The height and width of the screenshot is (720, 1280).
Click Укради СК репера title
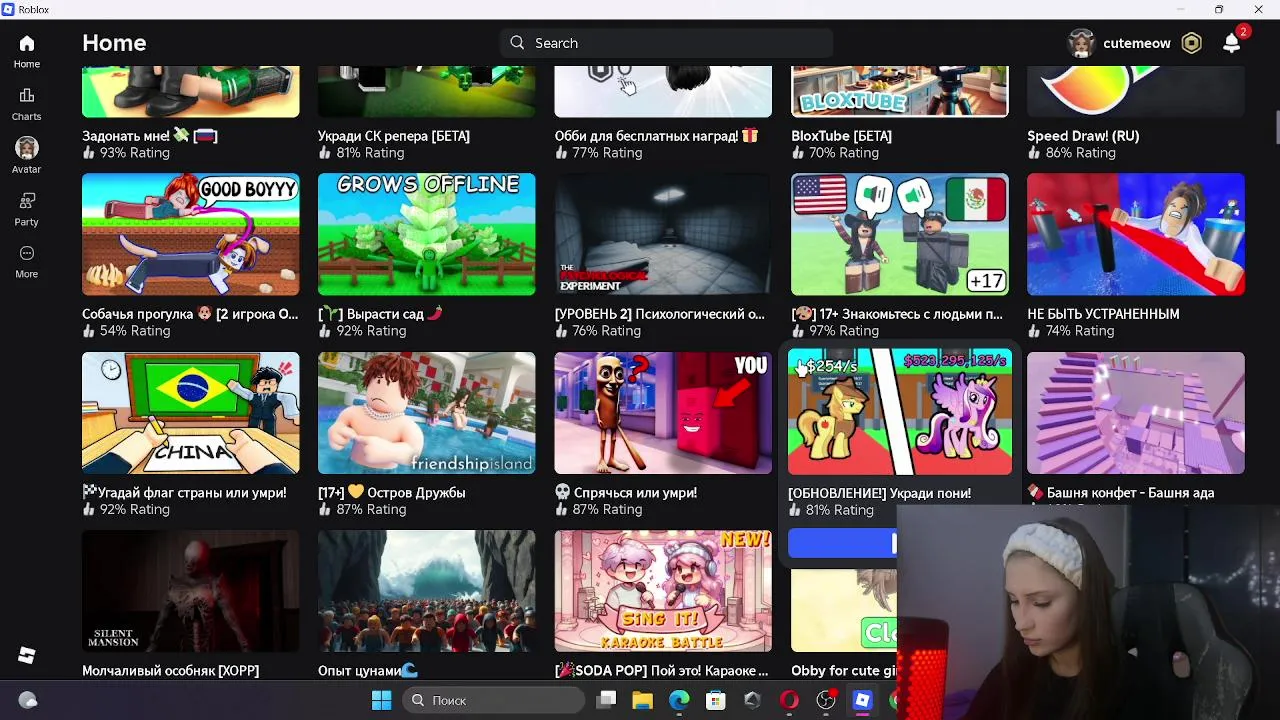(394, 136)
